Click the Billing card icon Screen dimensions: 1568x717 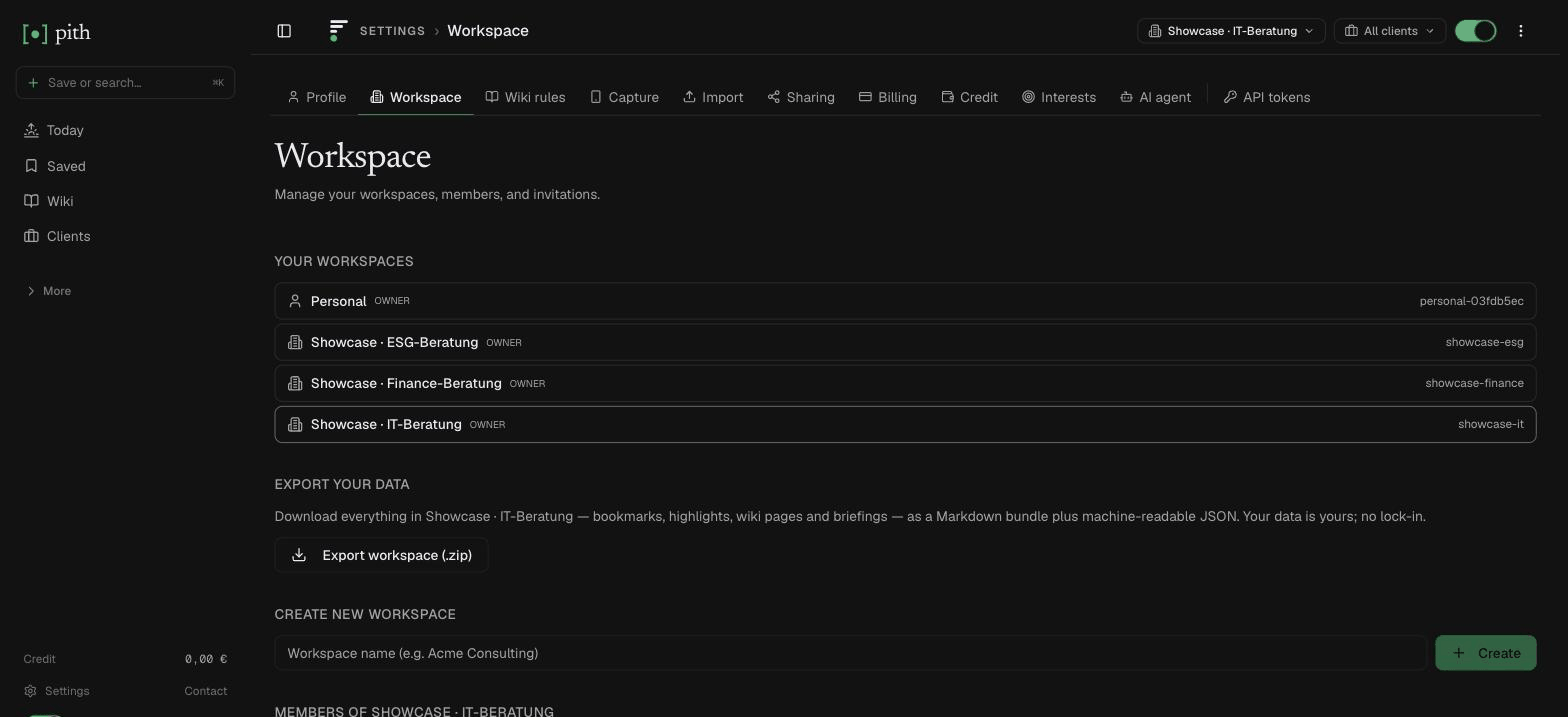pos(865,97)
